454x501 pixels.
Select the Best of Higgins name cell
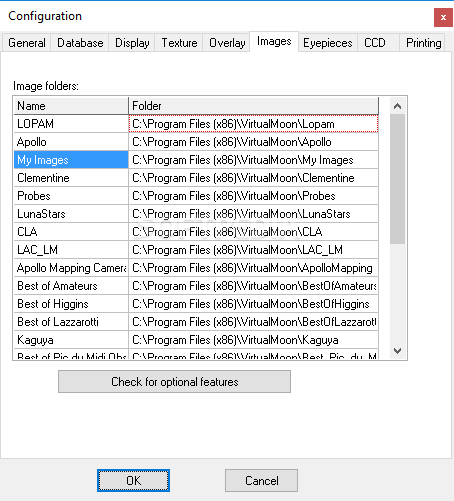tap(71, 304)
